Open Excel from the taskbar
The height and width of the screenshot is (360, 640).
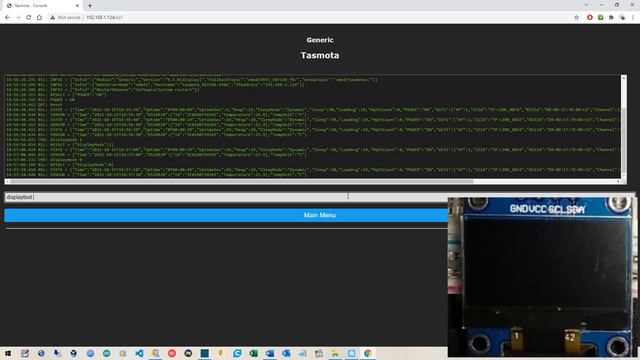pyautogui.click(x=253, y=353)
